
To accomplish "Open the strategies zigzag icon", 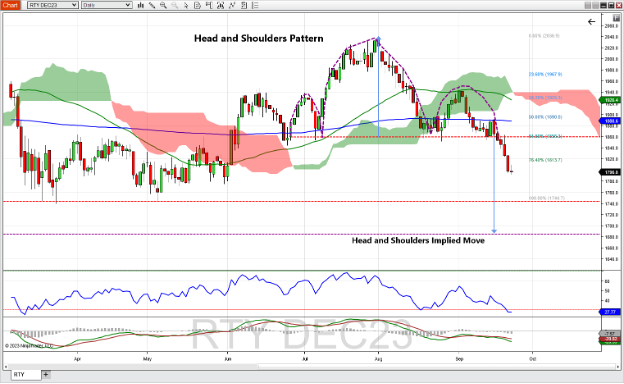I will pyautogui.click(x=232, y=5).
